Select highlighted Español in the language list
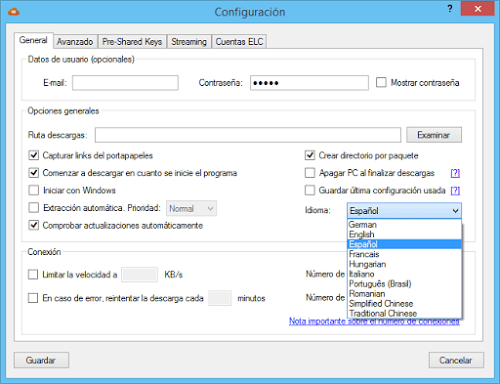Image resolution: width=500 pixels, height=384 pixels. click(x=404, y=244)
